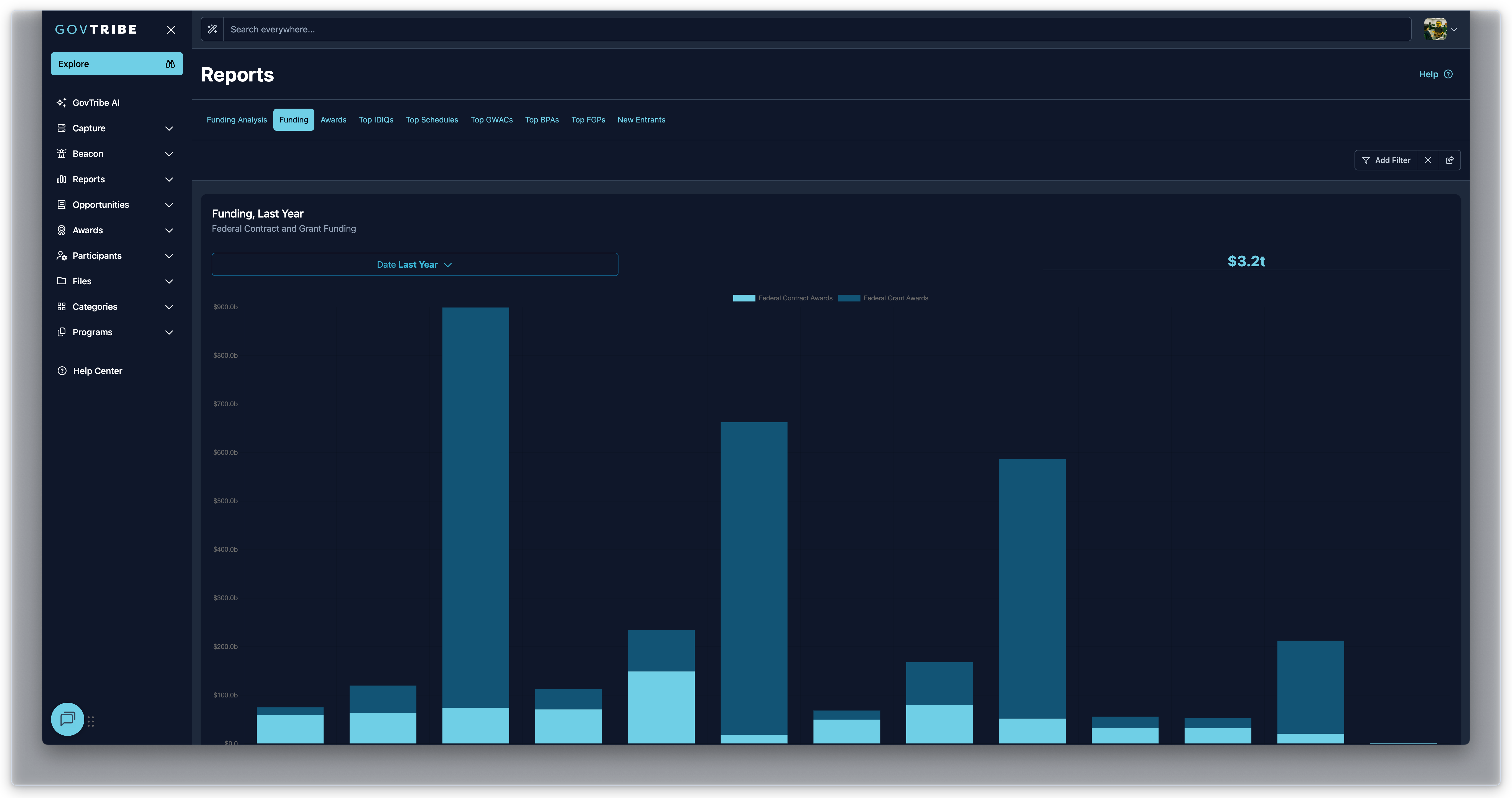Click the Reports bar chart icon
The width and height of the screenshot is (1512, 798).
(x=62, y=179)
